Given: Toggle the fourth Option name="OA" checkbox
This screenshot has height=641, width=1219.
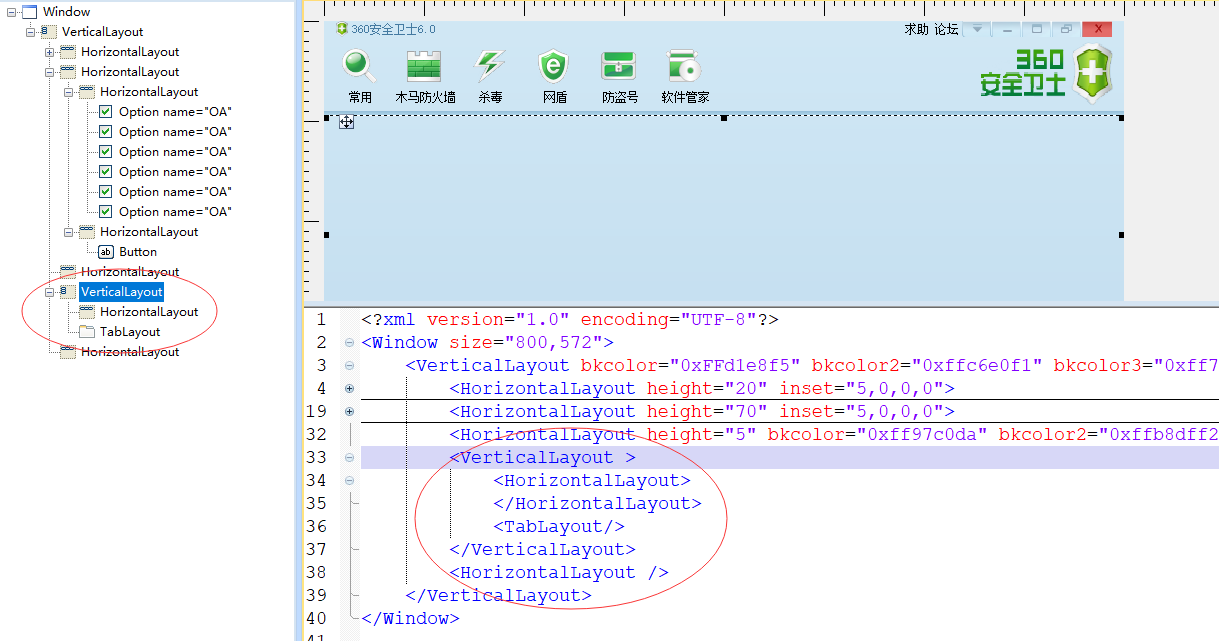Looking at the screenshot, I should coord(105,171).
